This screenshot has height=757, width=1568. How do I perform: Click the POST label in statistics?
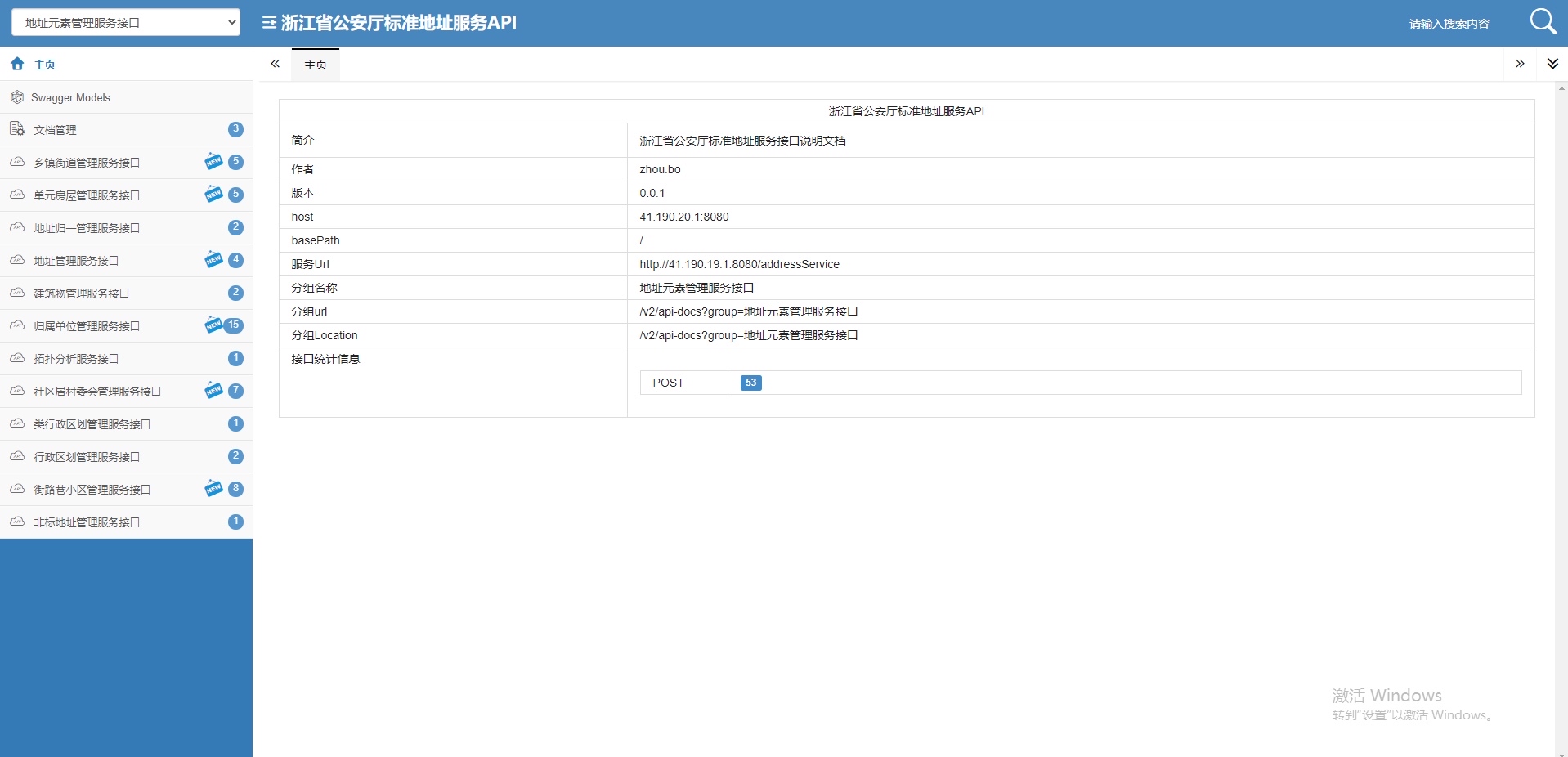tap(668, 383)
